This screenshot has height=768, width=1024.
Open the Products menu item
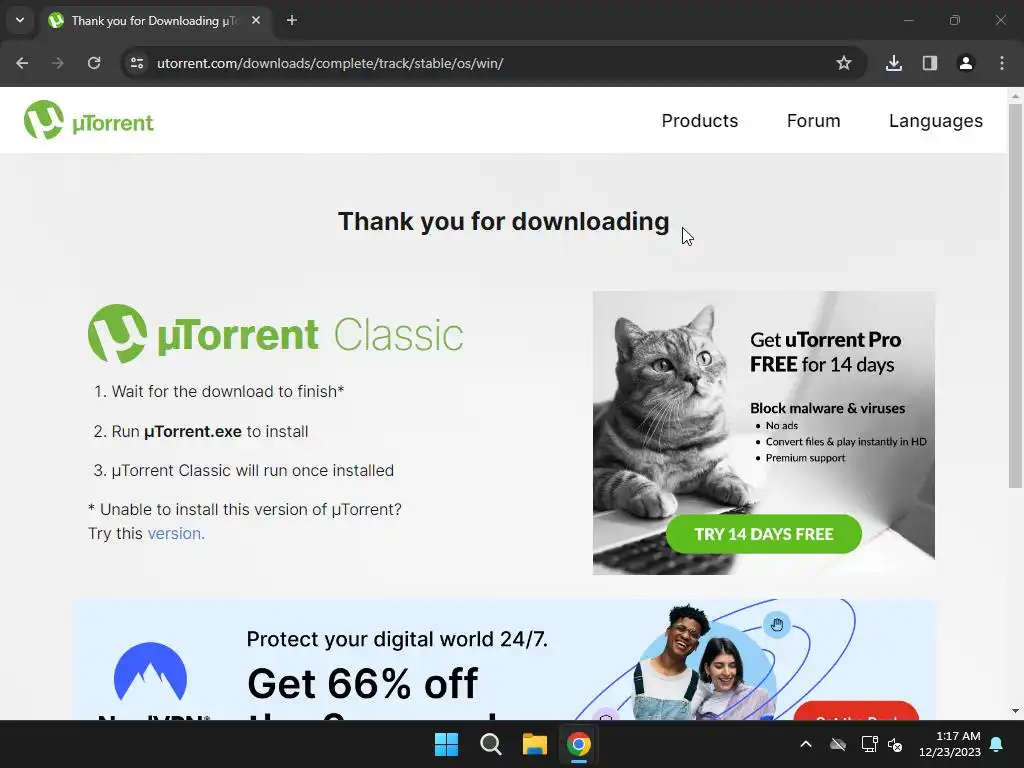pos(699,121)
